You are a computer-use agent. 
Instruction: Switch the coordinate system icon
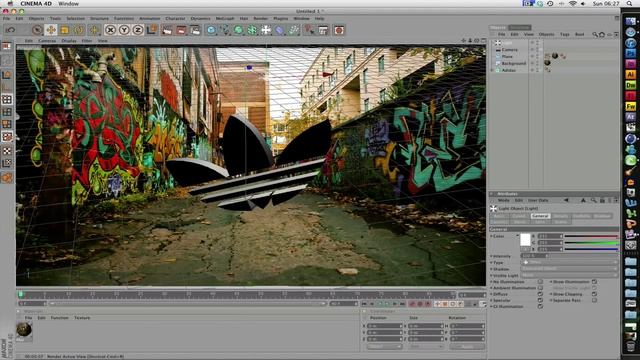coord(152,30)
